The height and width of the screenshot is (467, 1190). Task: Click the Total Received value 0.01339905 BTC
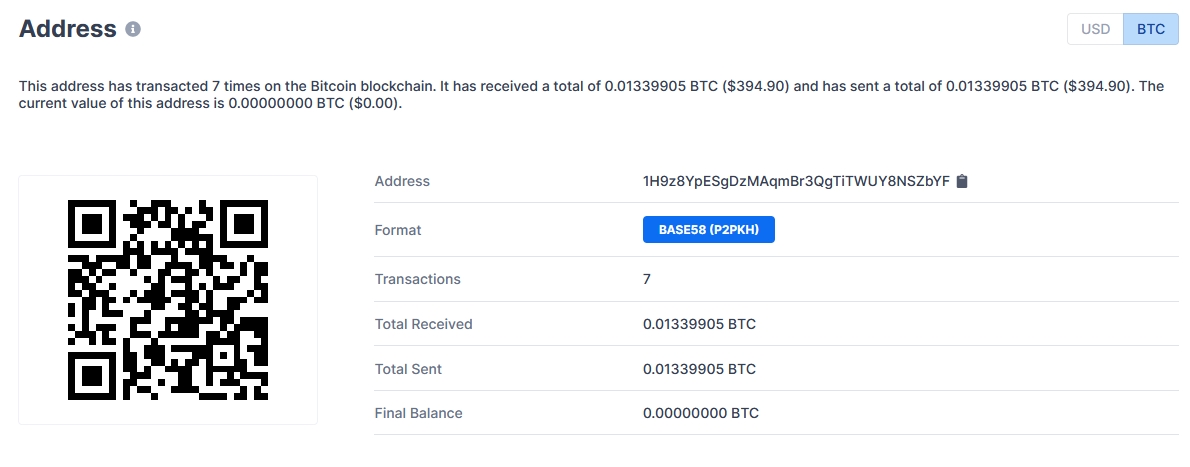tap(699, 324)
